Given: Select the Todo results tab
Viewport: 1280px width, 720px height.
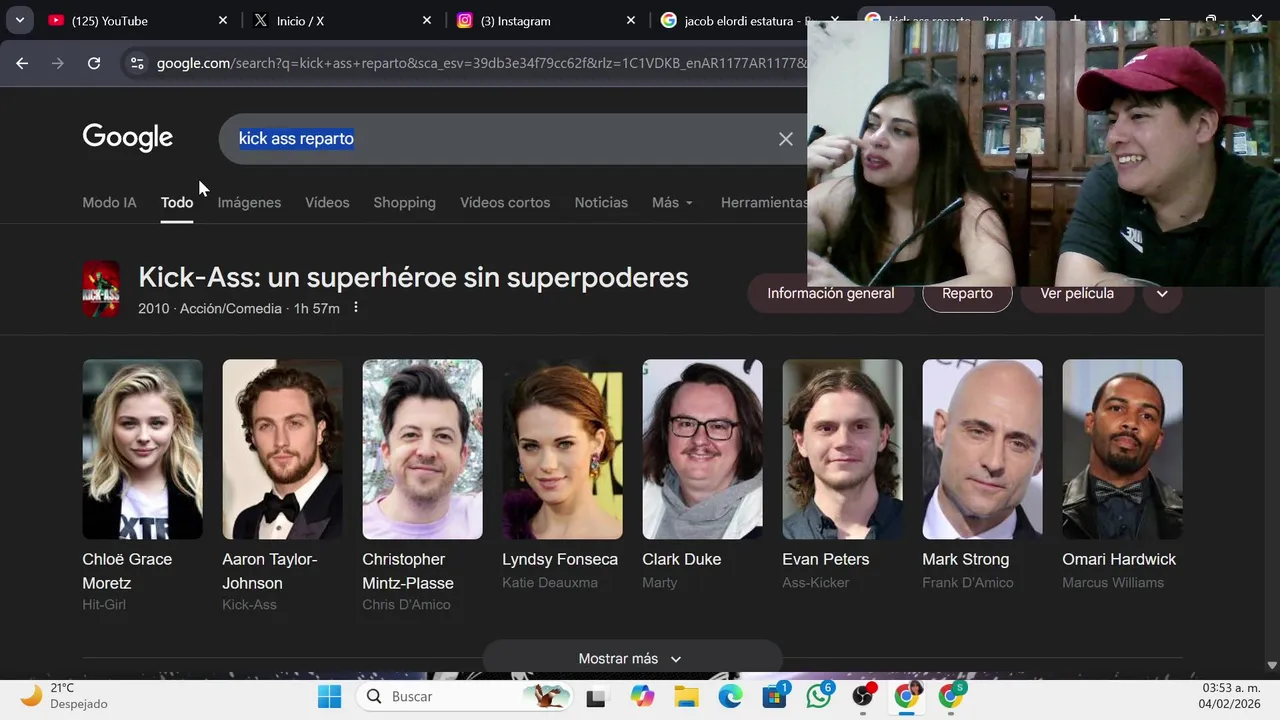Looking at the screenshot, I should pos(177,202).
